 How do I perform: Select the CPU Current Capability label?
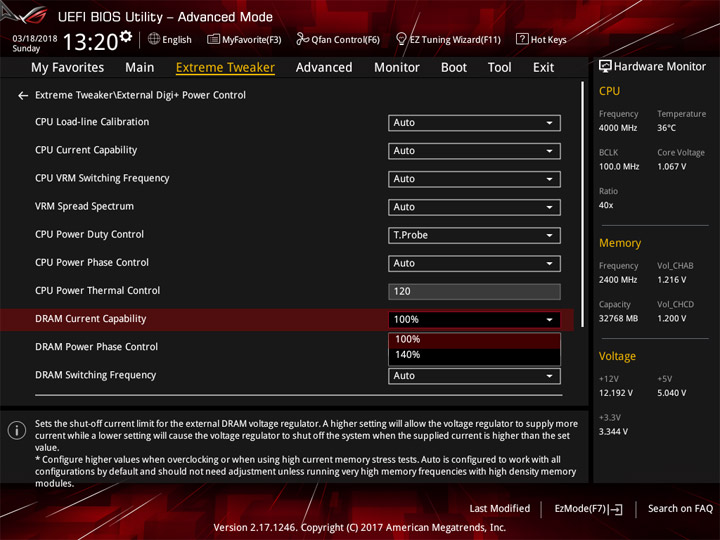click(86, 150)
